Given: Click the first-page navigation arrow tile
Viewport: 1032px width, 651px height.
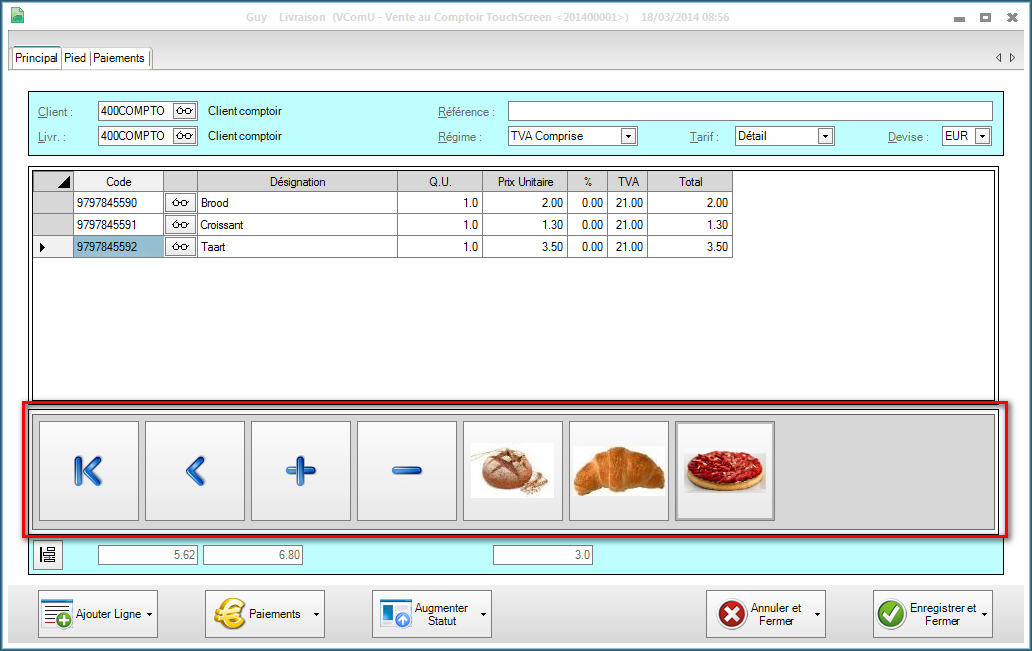Looking at the screenshot, I should pyautogui.click(x=89, y=471).
